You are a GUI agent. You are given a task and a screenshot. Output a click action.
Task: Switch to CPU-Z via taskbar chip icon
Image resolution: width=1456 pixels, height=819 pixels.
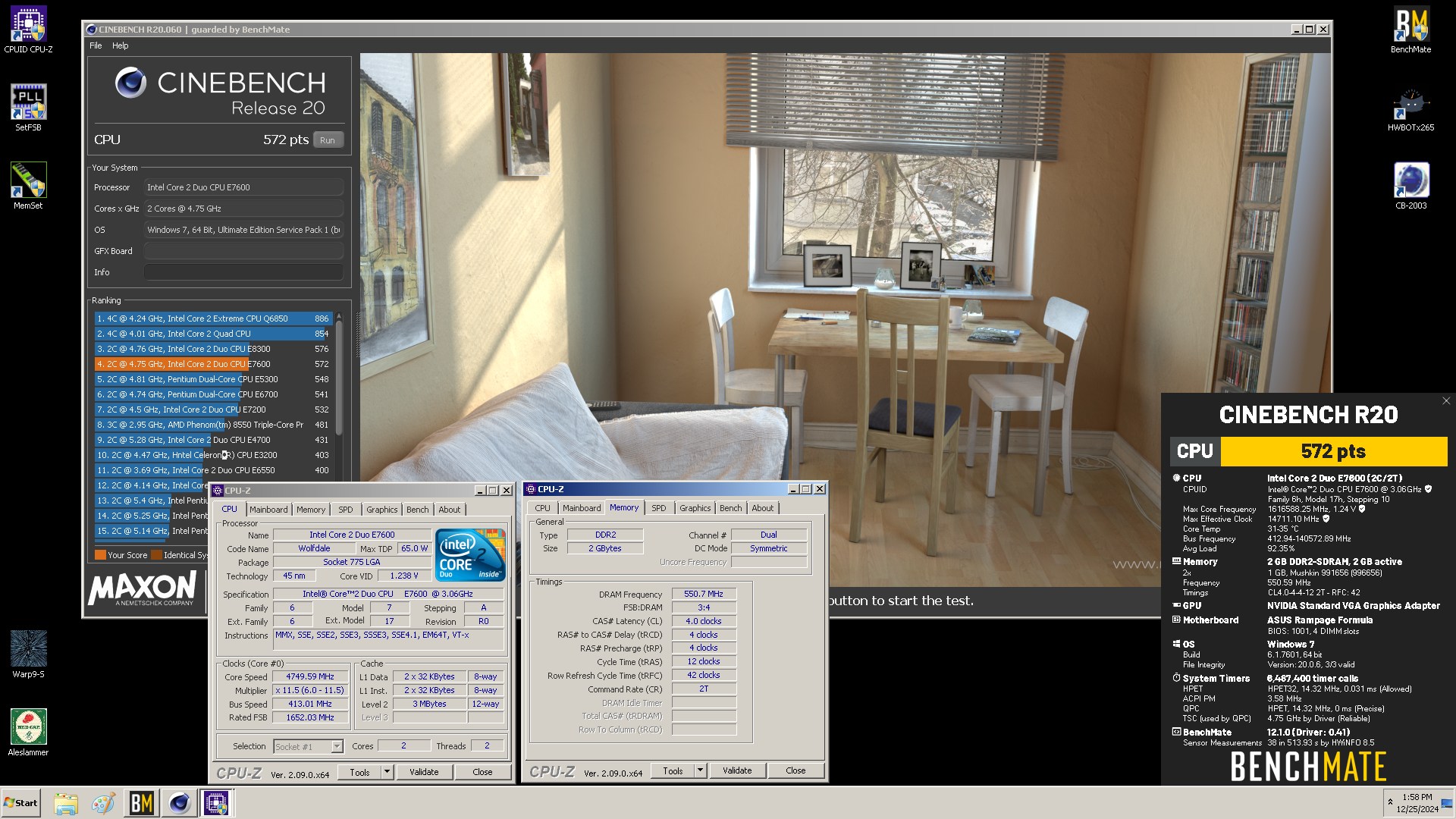coord(216,803)
